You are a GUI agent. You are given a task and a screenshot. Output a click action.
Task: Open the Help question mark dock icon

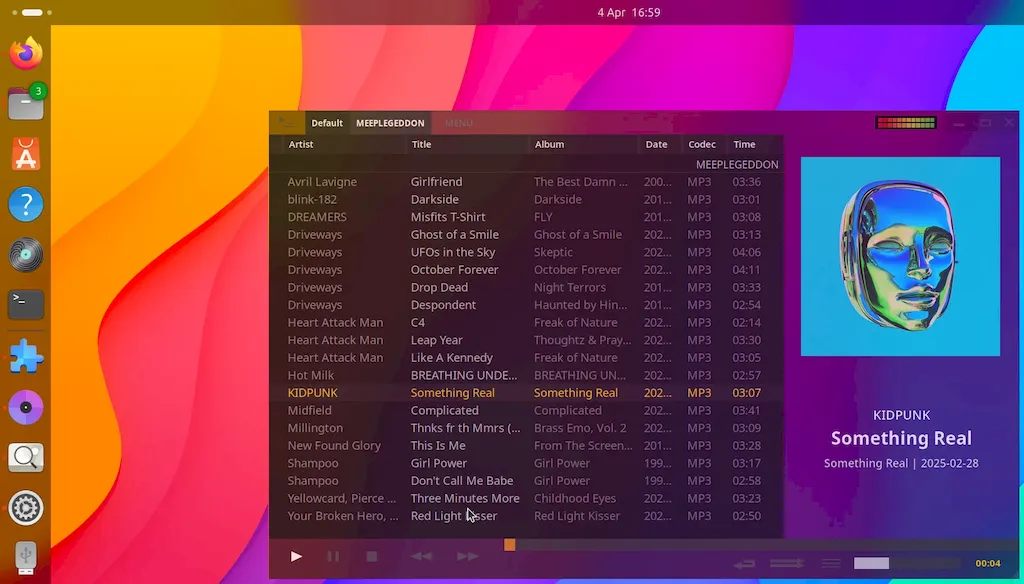(x=26, y=204)
